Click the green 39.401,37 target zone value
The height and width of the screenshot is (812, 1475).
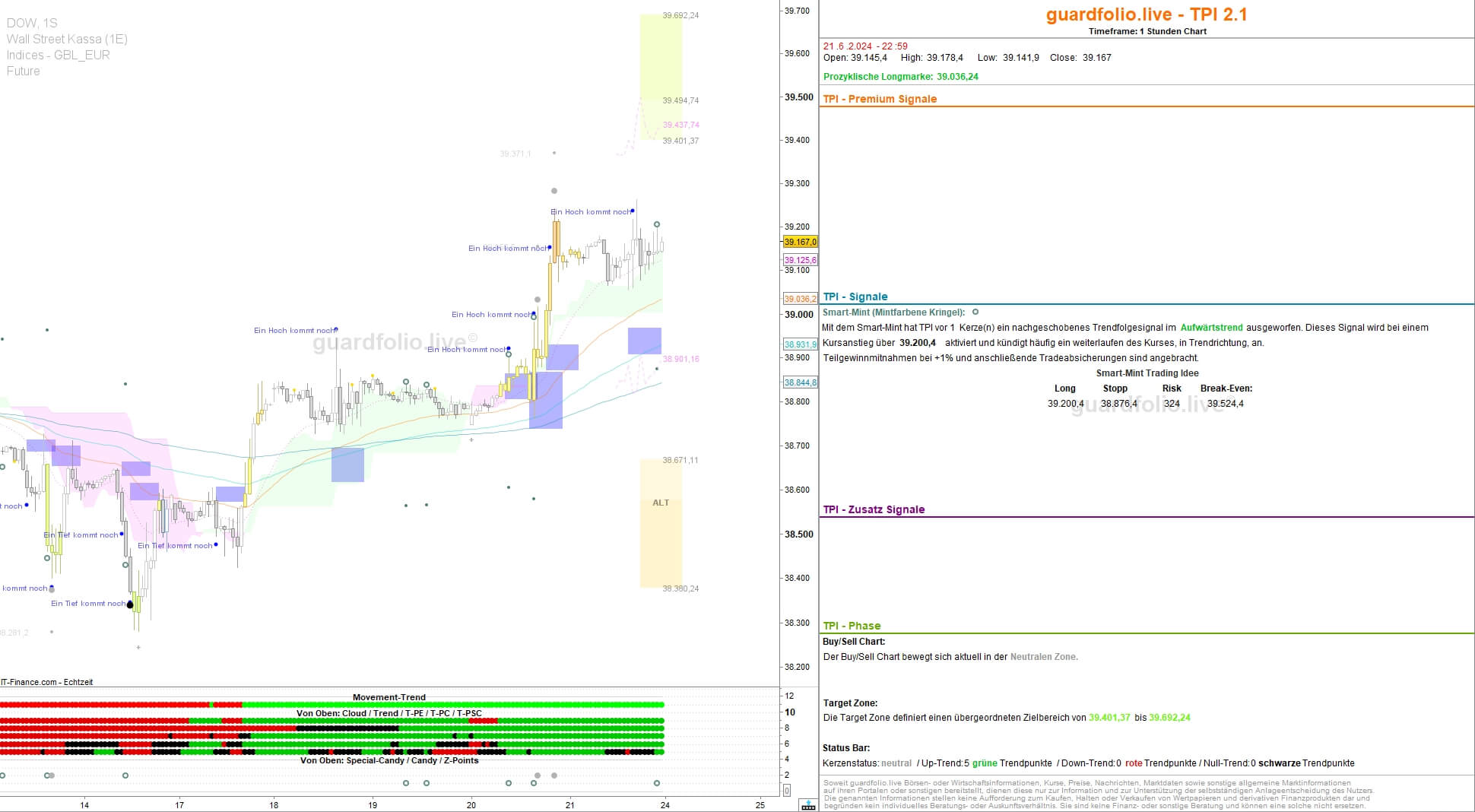[1109, 718]
